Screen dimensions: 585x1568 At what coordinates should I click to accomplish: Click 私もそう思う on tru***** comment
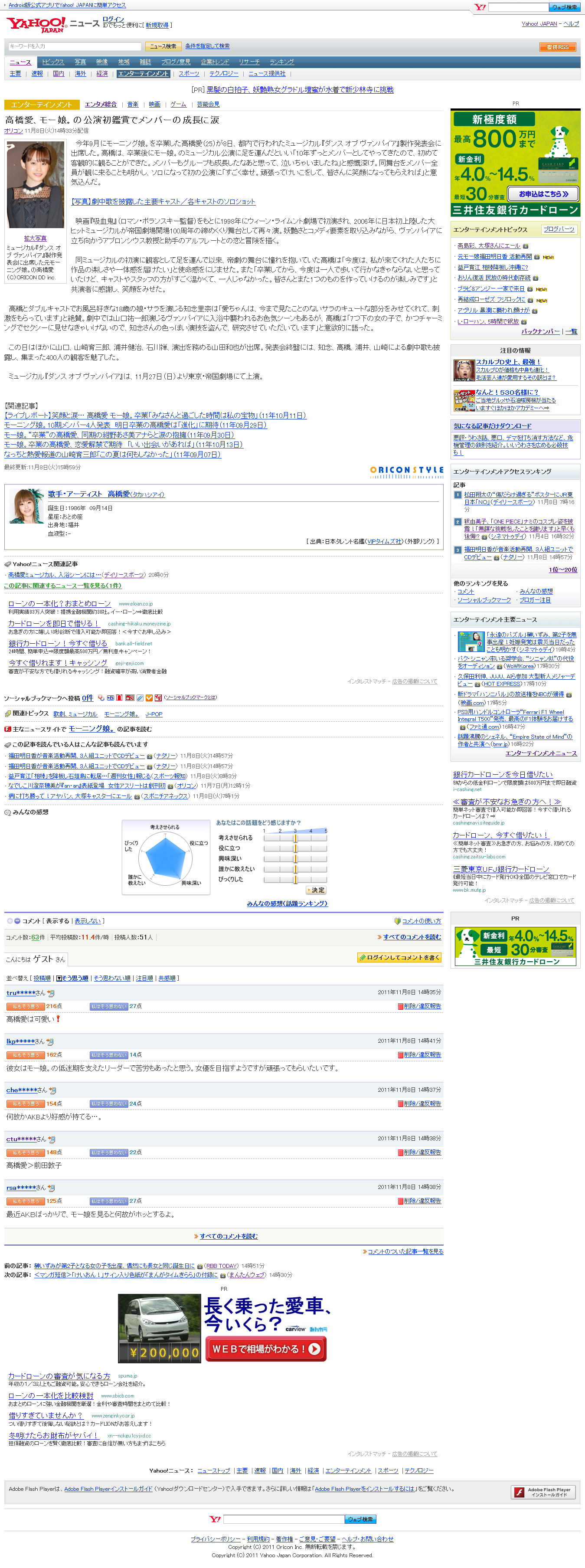tap(26, 1006)
